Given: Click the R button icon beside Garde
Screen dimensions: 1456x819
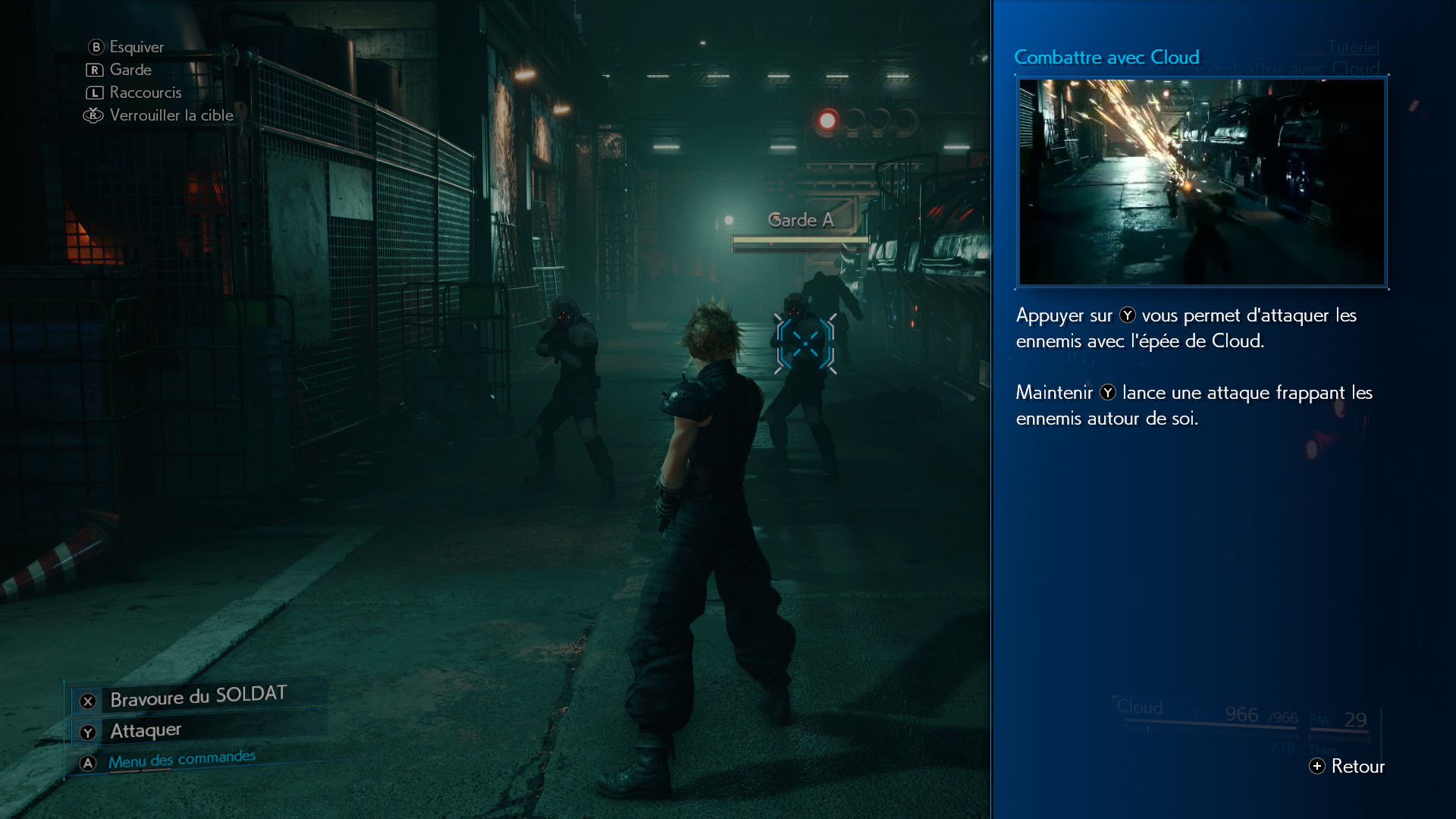Looking at the screenshot, I should 94,70.
